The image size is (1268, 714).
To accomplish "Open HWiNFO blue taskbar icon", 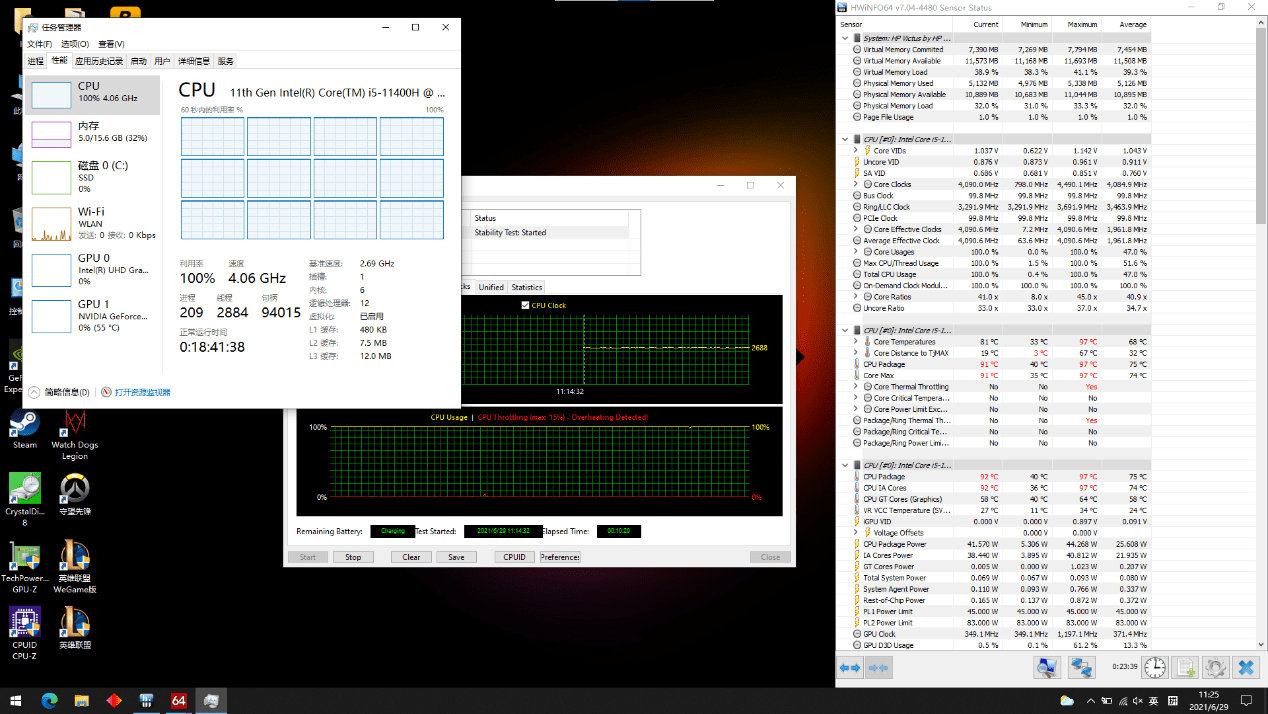I will (147, 700).
